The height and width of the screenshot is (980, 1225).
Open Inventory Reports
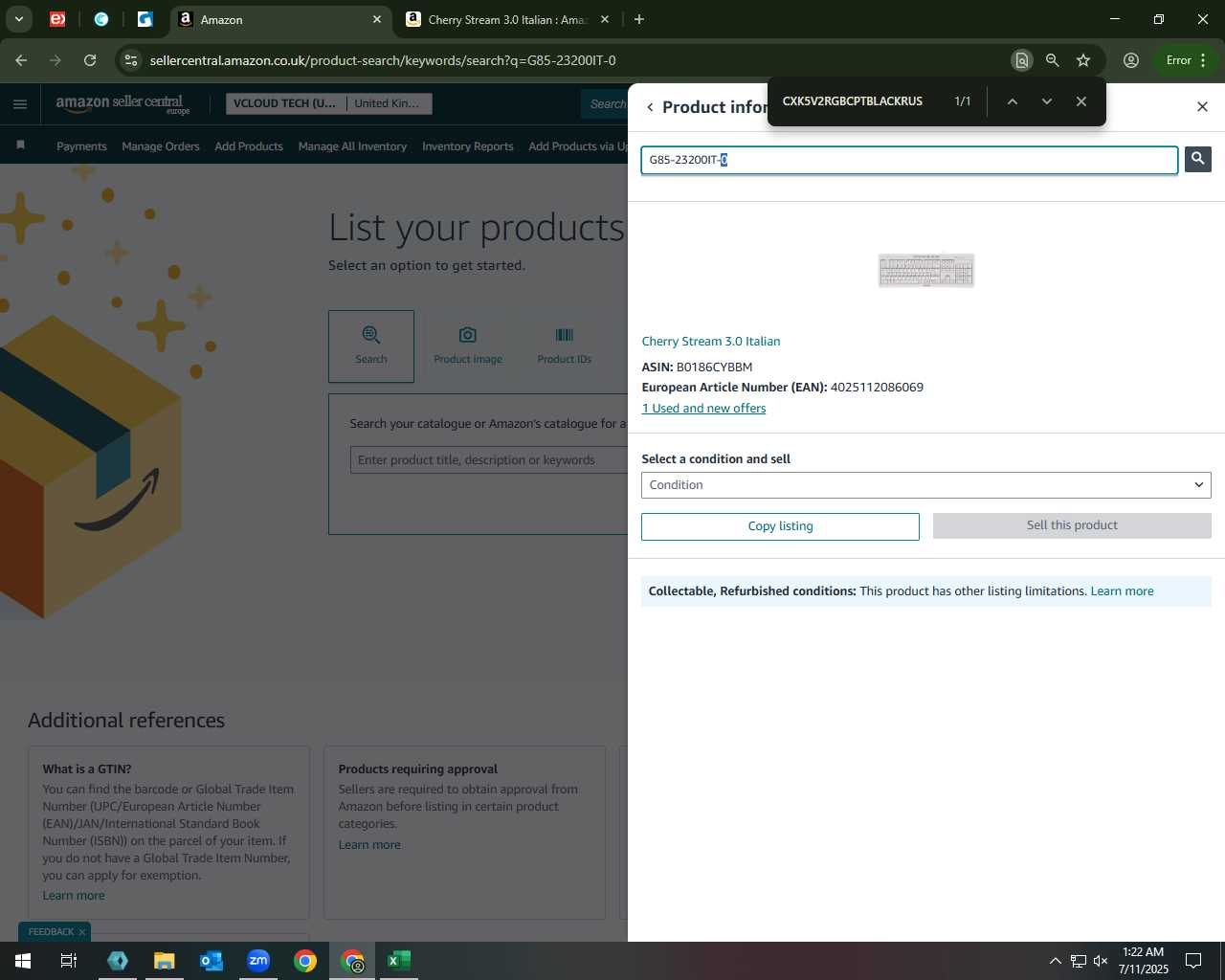(467, 146)
